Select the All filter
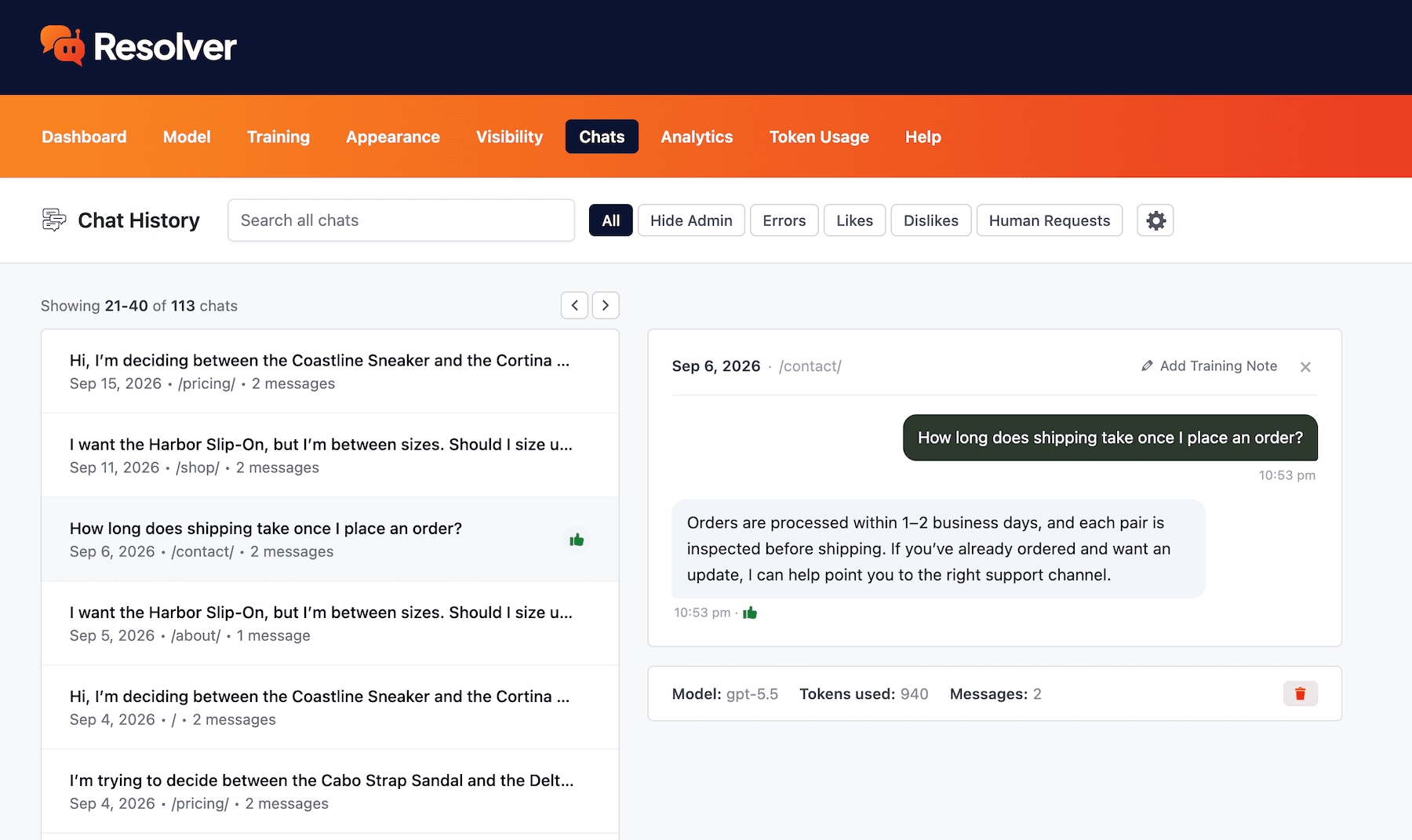This screenshot has height=840, width=1412. click(610, 220)
